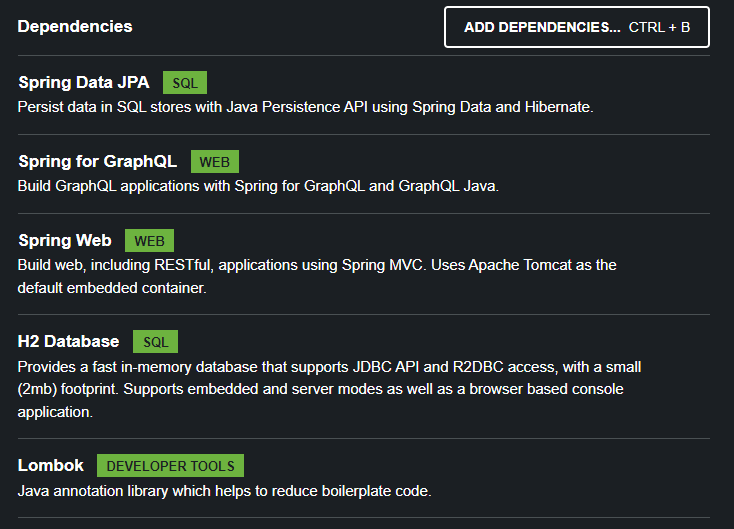The height and width of the screenshot is (529, 734).
Task: Click the WEB tag beside Spring Web
Action: click(149, 241)
